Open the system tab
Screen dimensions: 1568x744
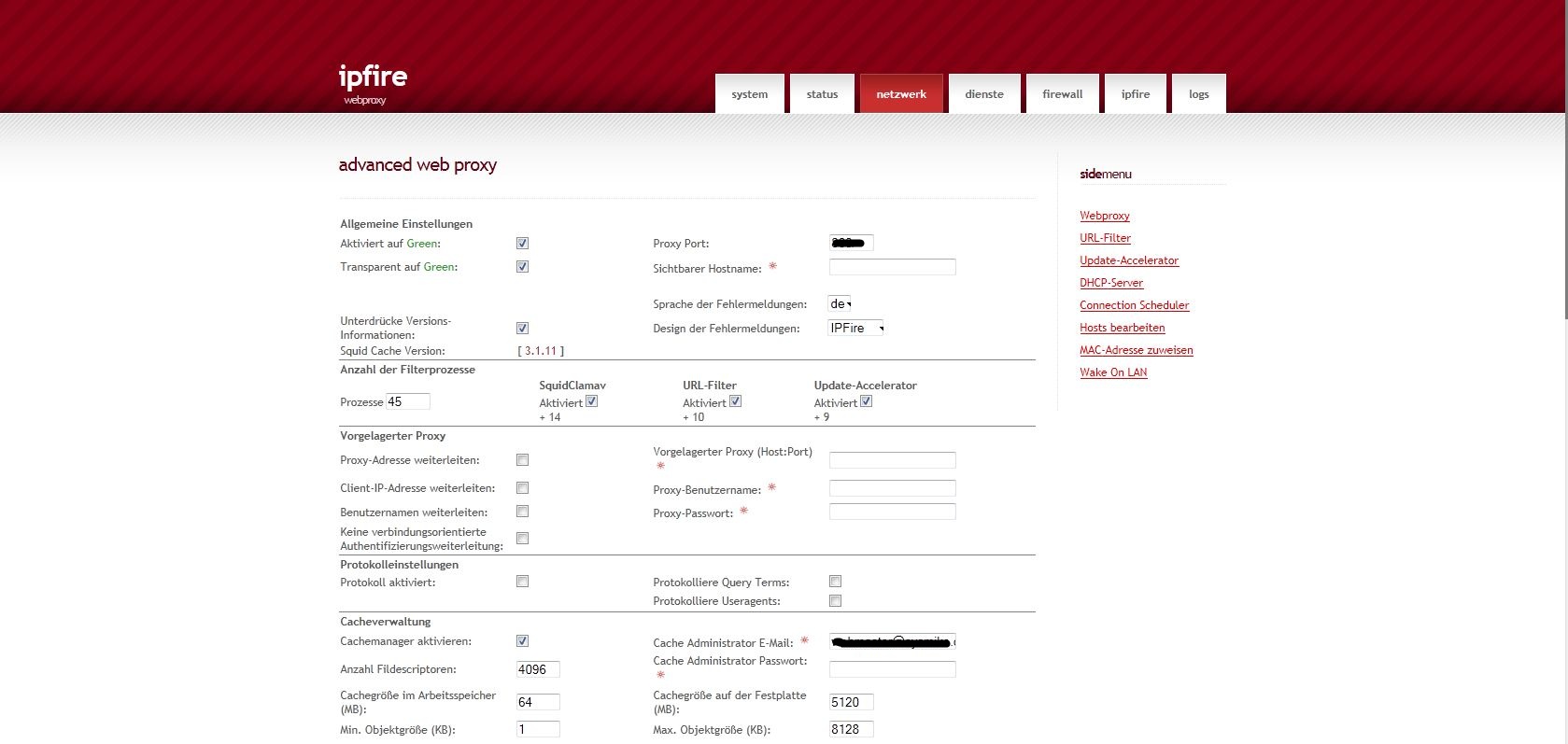click(749, 94)
